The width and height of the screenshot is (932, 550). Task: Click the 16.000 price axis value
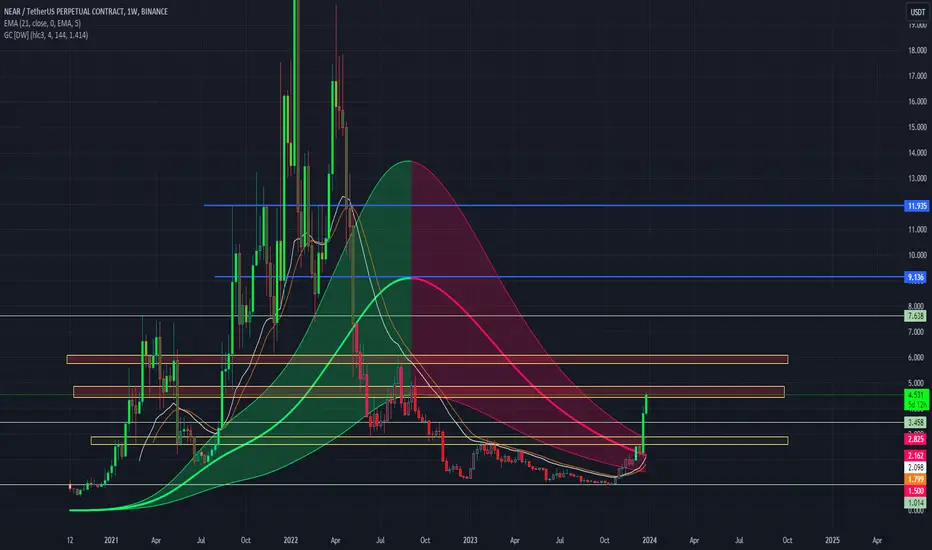(x=917, y=101)
